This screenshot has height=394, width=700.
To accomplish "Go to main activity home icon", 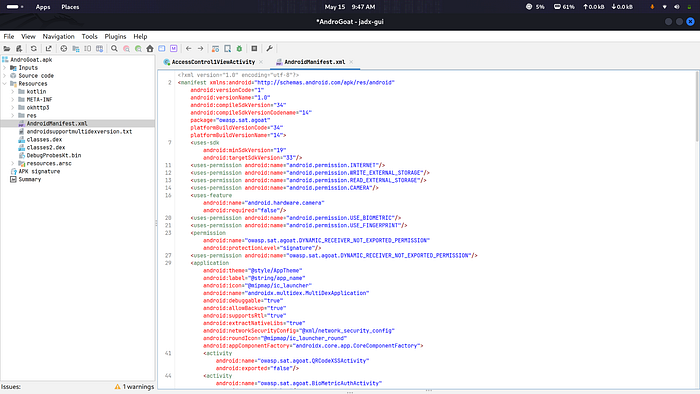I will (150, 49).
